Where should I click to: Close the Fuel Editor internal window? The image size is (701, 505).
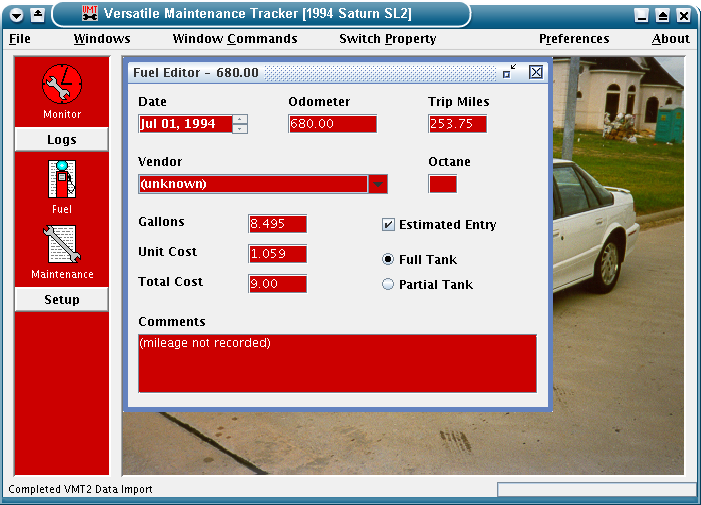point(536,72)
